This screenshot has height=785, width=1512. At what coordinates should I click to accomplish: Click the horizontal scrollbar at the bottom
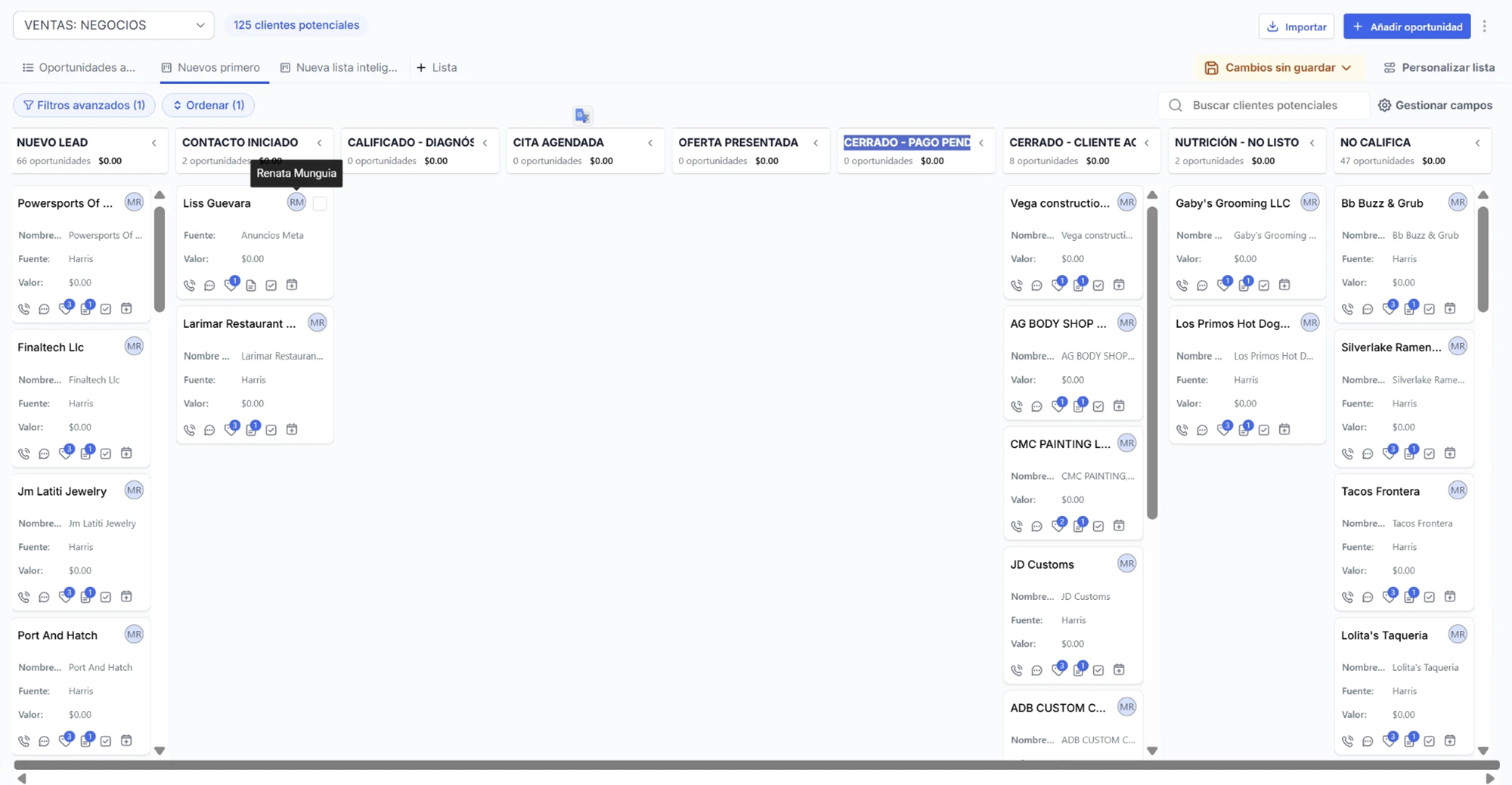tap(757, 765)
